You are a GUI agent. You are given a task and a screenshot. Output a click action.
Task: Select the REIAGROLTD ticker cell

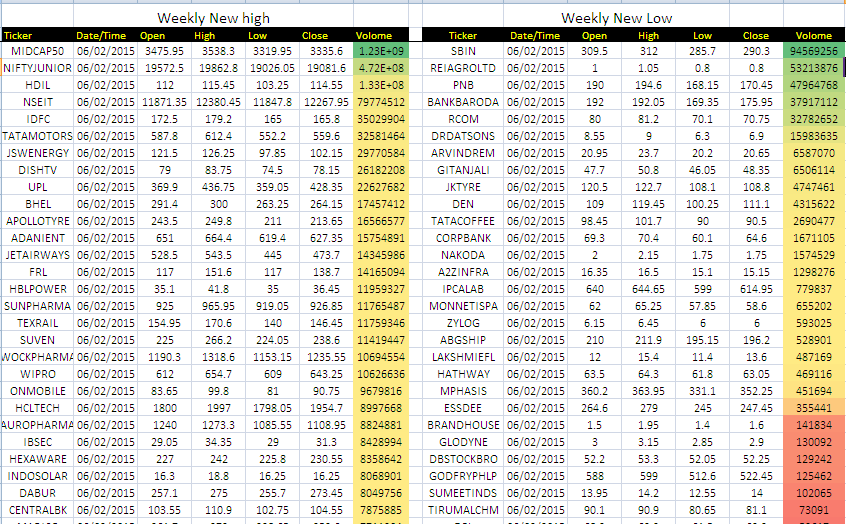point(463,68)
